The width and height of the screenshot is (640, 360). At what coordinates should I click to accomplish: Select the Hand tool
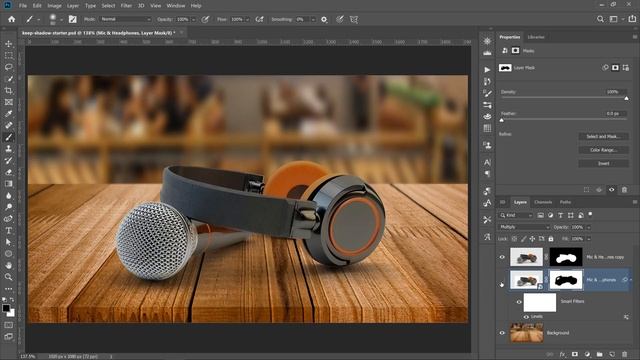click(x=9, y=266)
